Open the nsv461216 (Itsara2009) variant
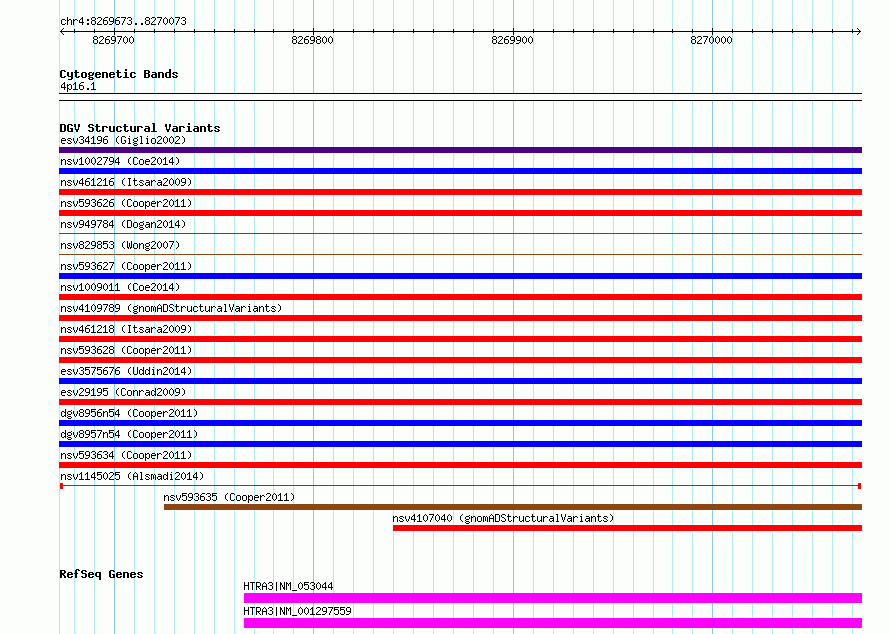This screenshot has width=890, height=634. (126, 182)
